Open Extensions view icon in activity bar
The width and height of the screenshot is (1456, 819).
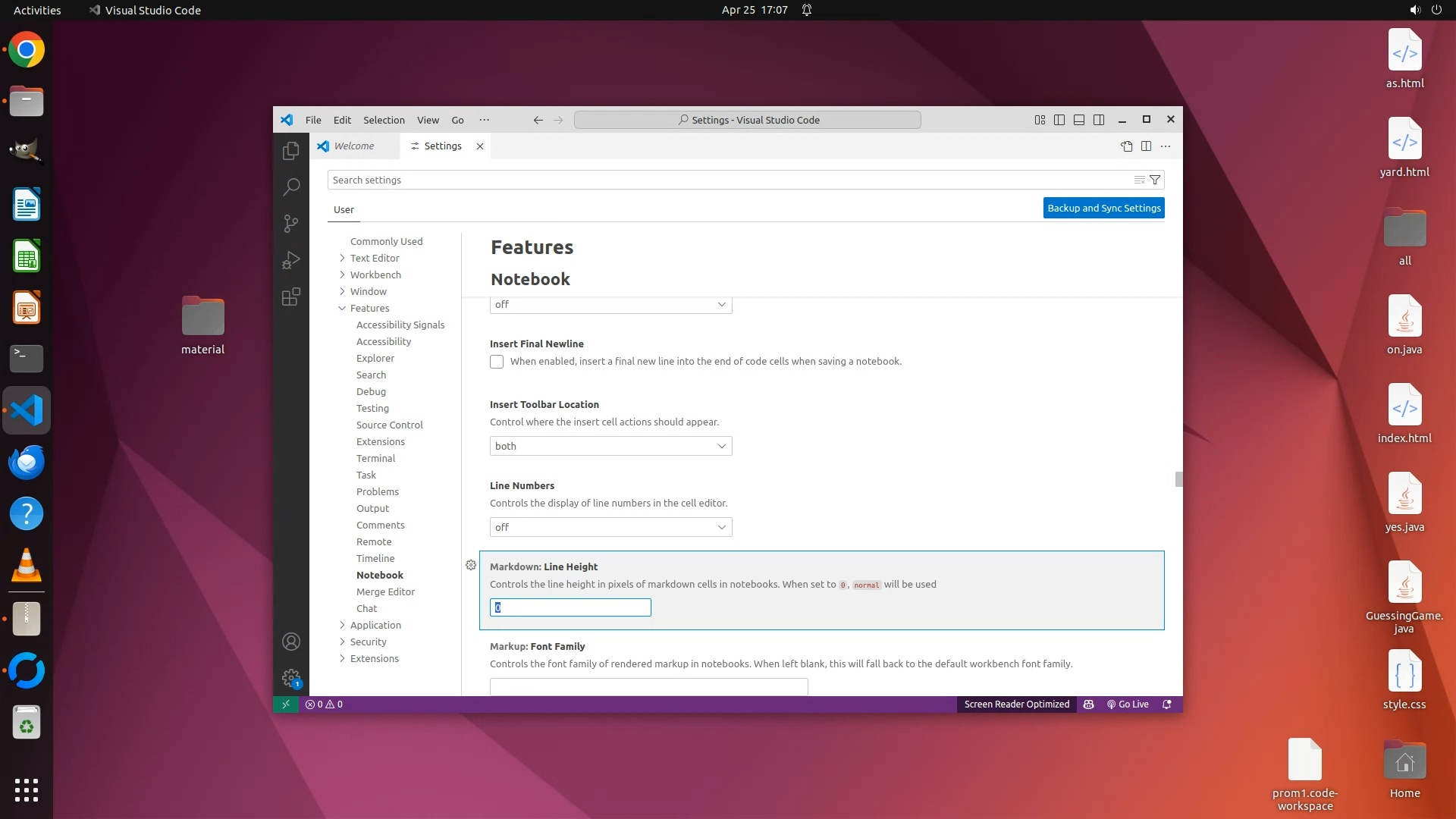click(x=291, y=297)
